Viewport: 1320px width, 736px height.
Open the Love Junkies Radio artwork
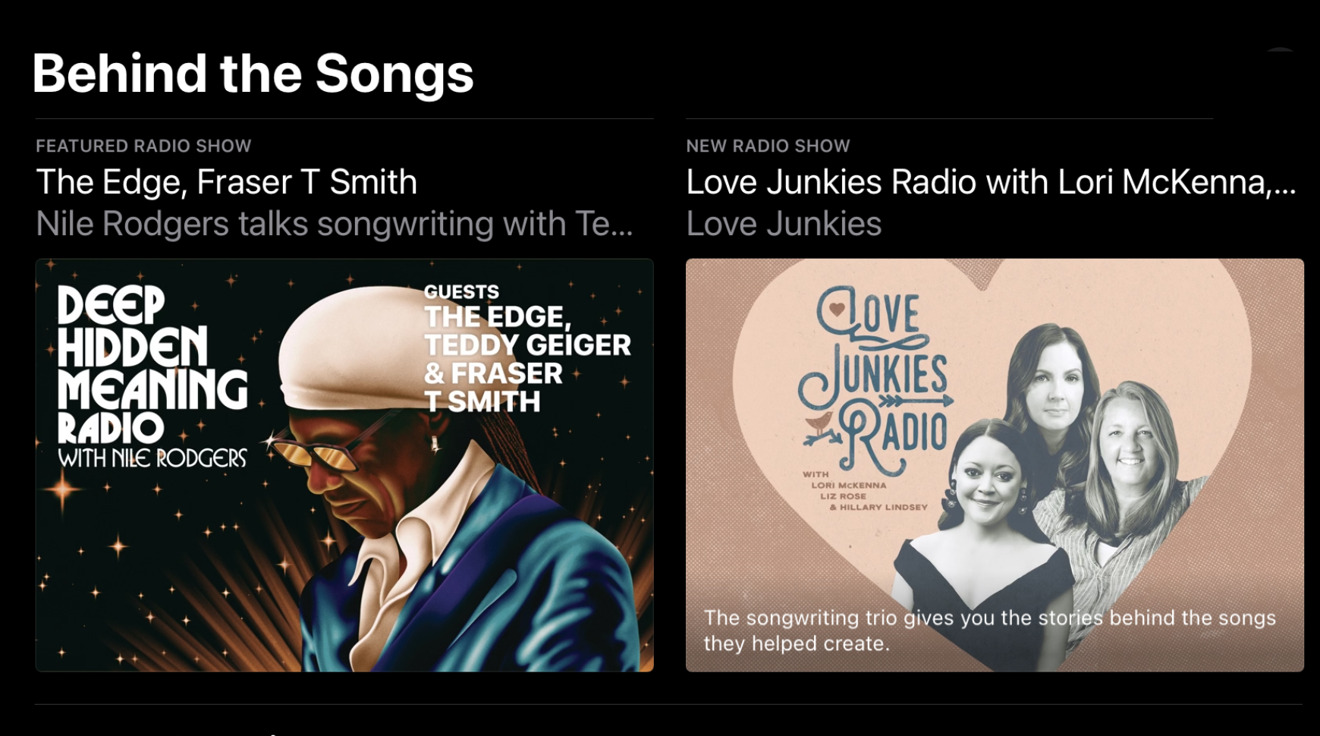click(995, 465)
